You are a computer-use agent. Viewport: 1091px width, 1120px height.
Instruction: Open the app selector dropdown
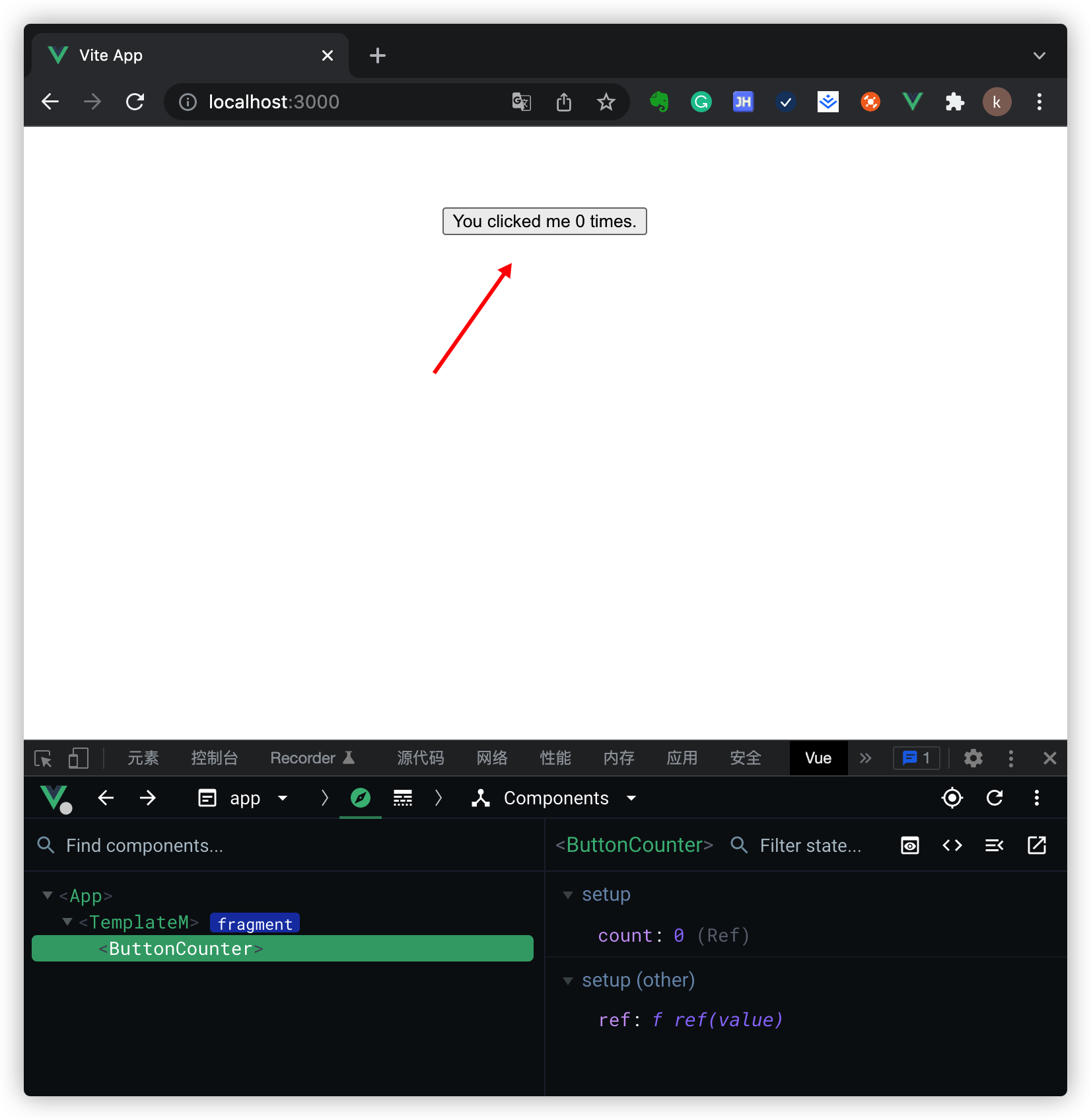[243, 798]
